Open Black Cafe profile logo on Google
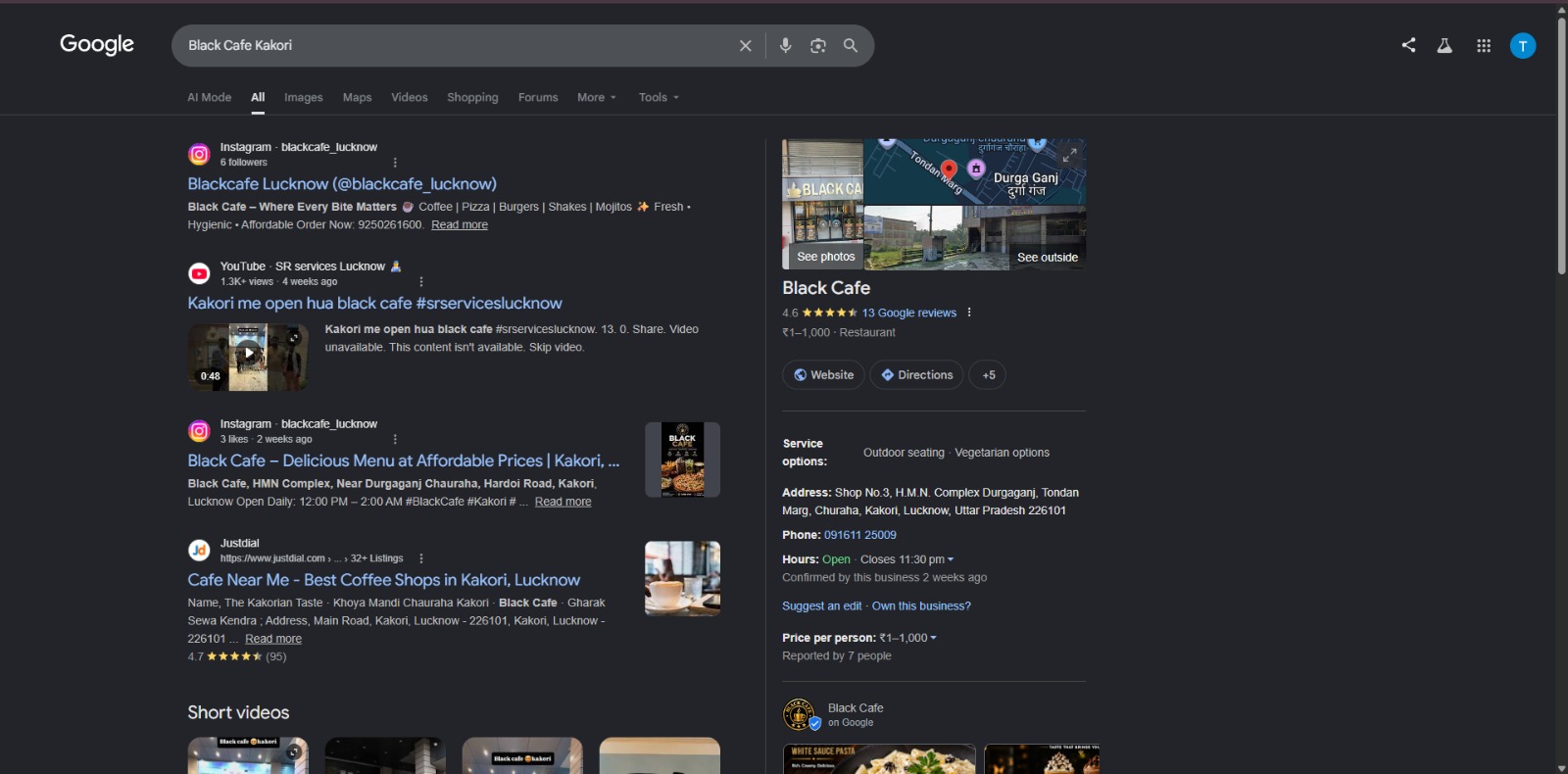1568x774 pixels. click(800, 714)
